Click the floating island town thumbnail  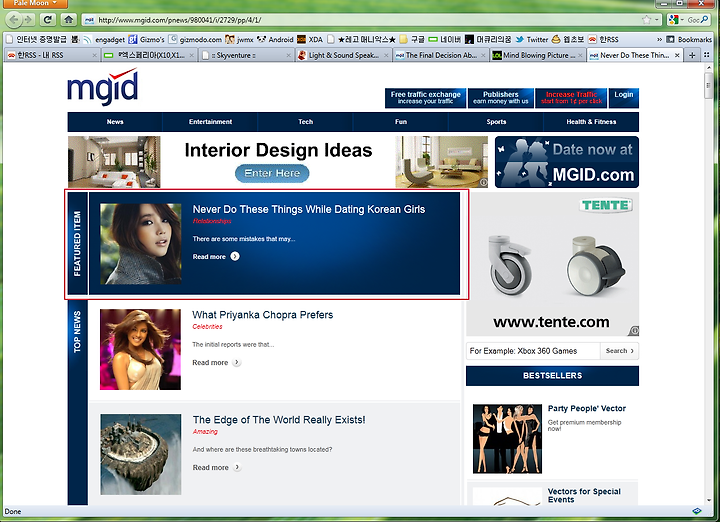coord(141,454)
